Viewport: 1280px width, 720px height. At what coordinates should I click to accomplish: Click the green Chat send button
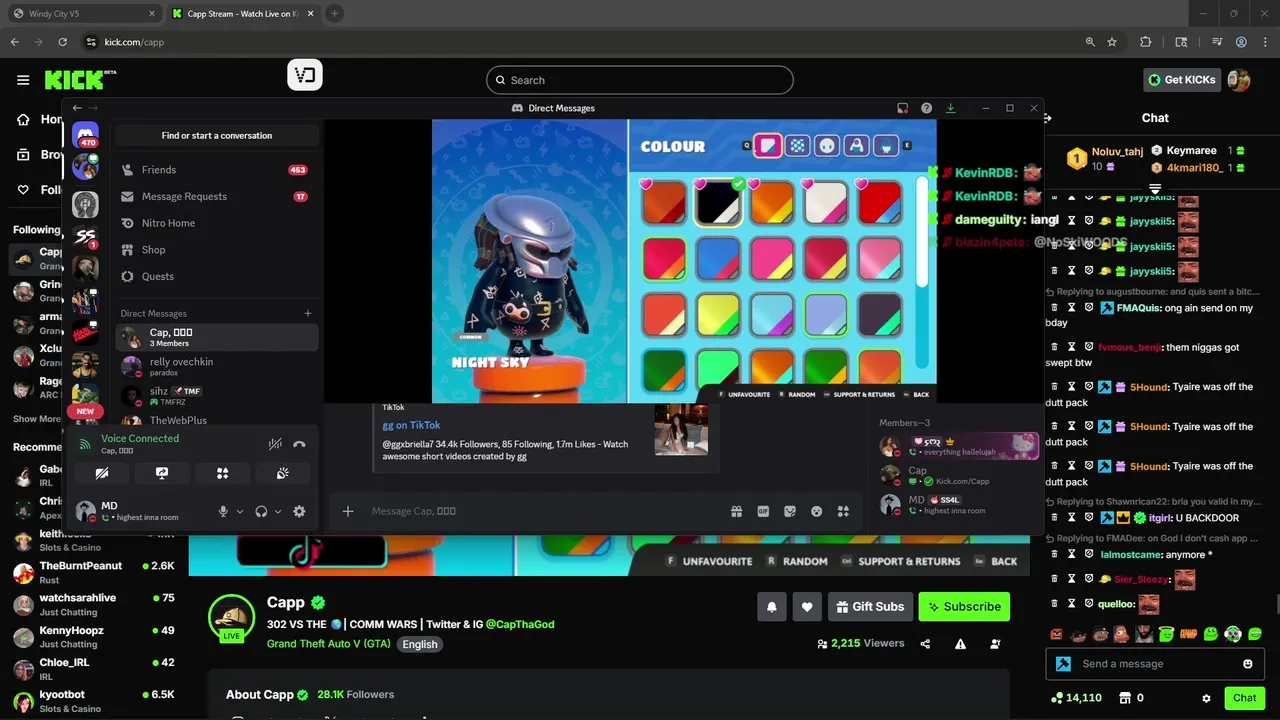click(1244, 698)
